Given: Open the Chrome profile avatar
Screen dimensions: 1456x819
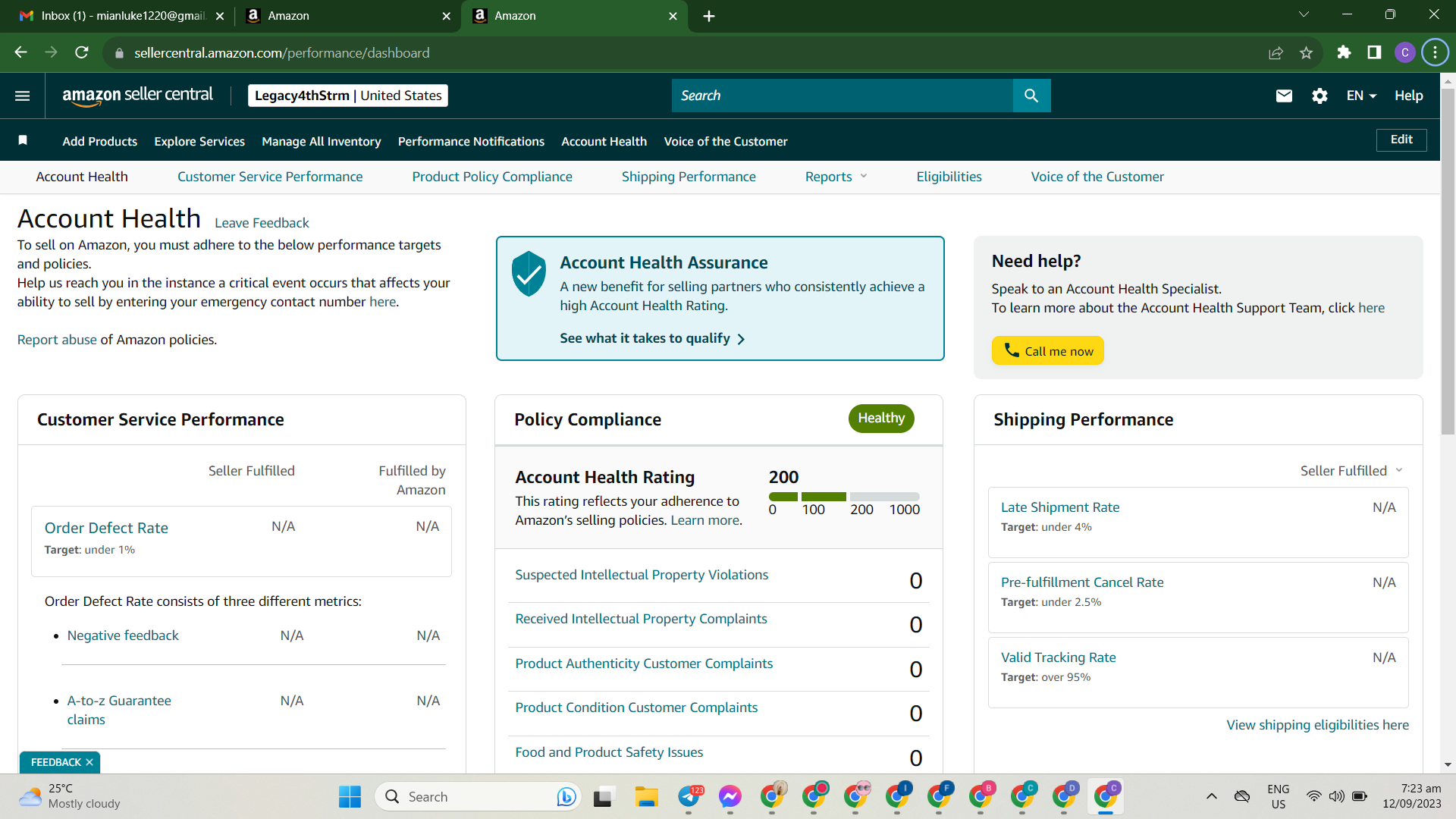Looking at the screenshot, I should coord(1405,52).
